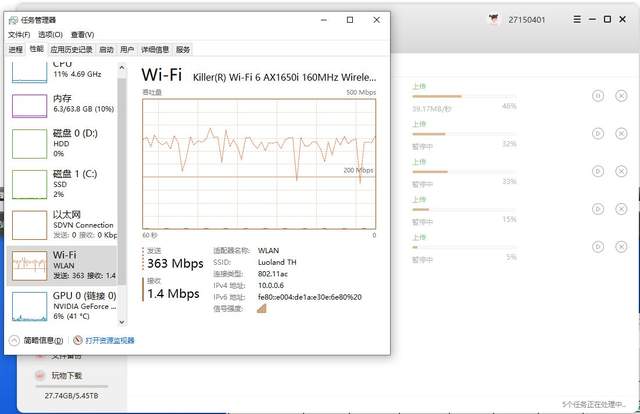Switch to the 启动 tab
Image resolution: width=640 pixels, height=414 pixels.
pyautogui.click(x=107, y=49)
